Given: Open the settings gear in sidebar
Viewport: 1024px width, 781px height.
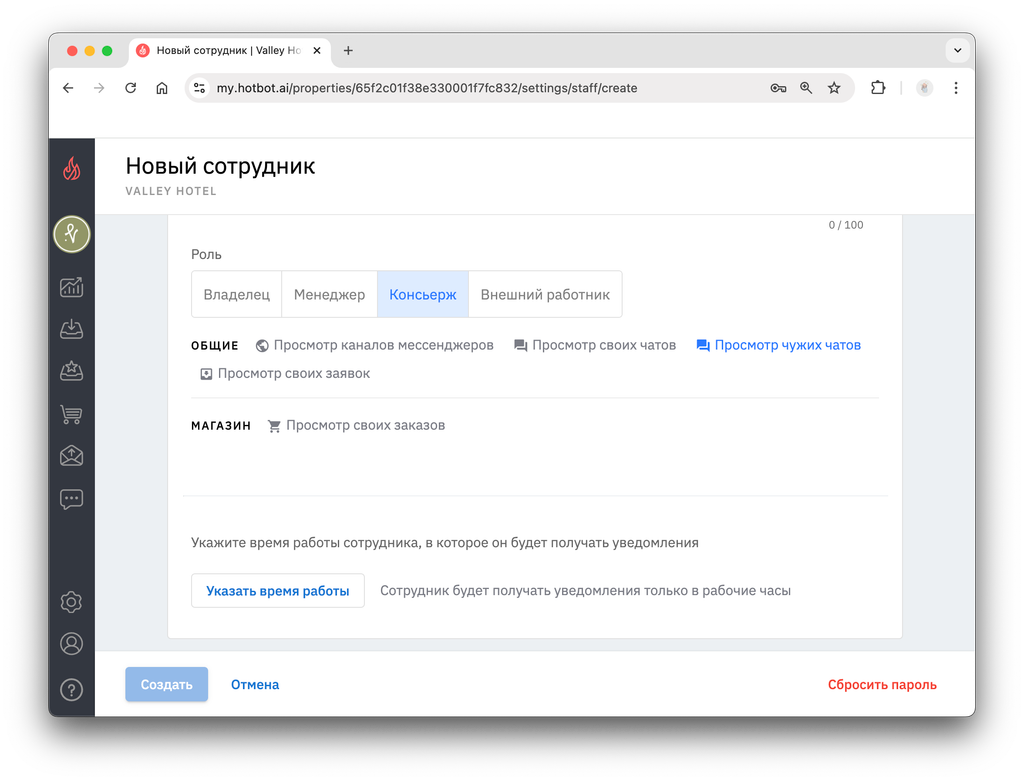Looking at the screenshot, I should [x=72, y=602].
